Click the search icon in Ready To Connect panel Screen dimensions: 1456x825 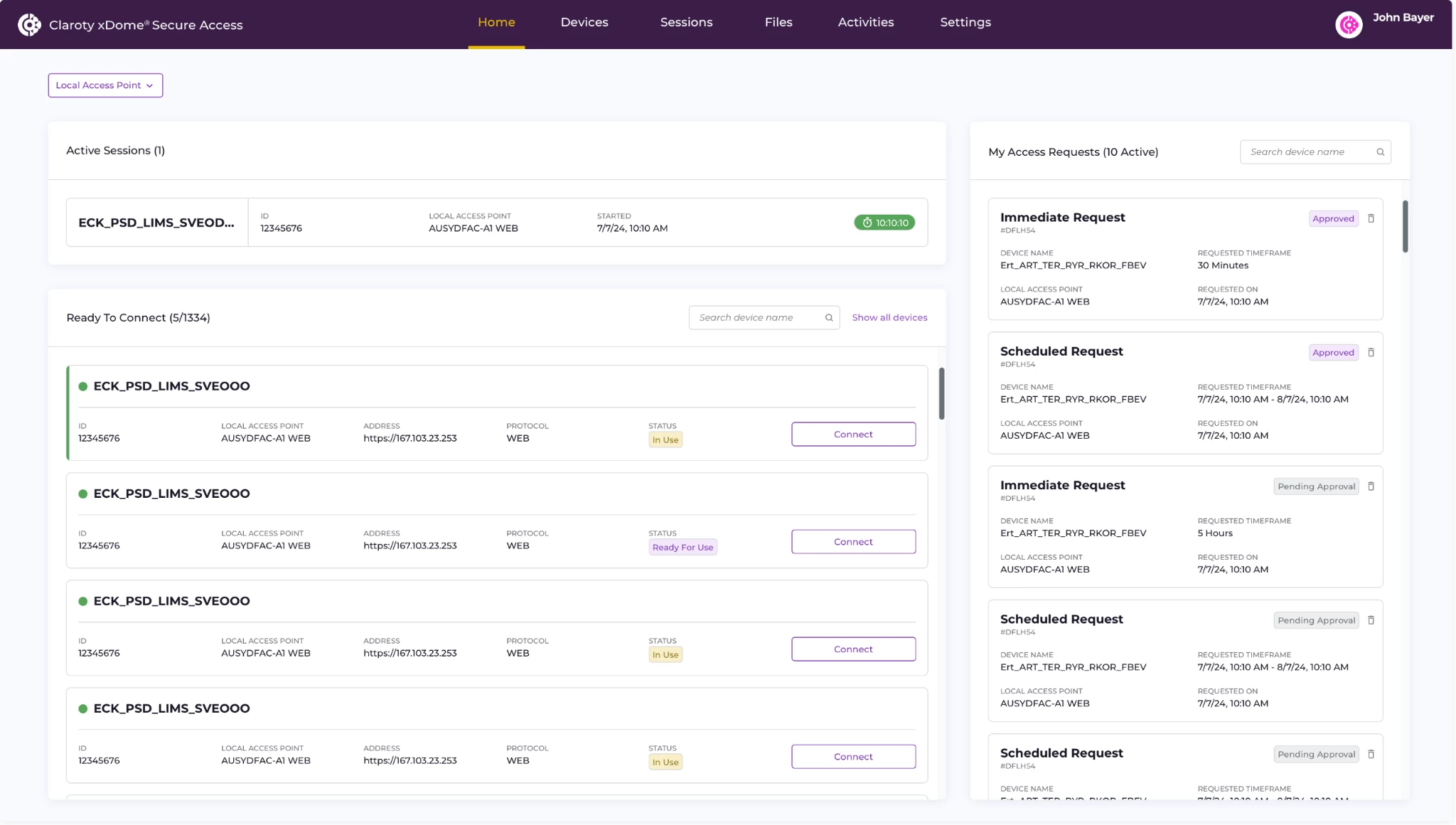[x=828, y=317]
